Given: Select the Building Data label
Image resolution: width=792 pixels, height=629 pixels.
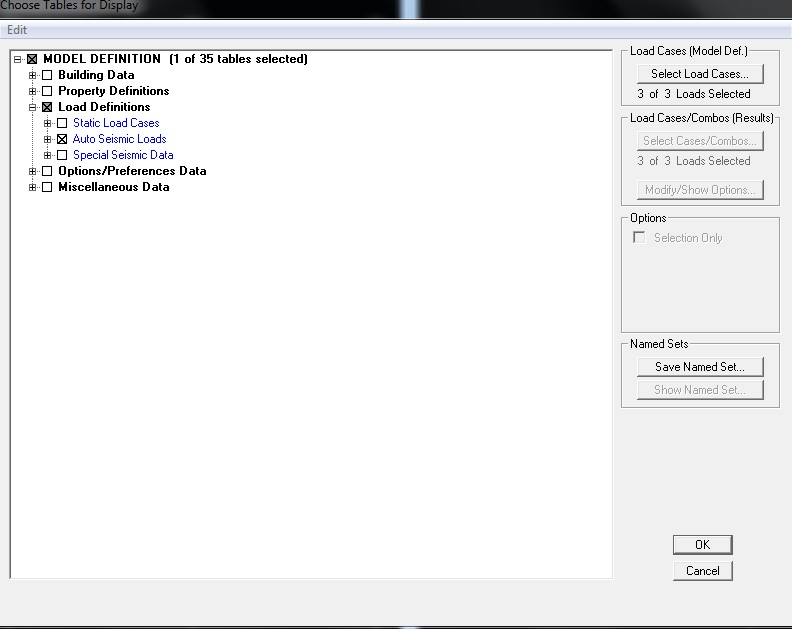Looking at the screenshot, I should click(96, 75).
